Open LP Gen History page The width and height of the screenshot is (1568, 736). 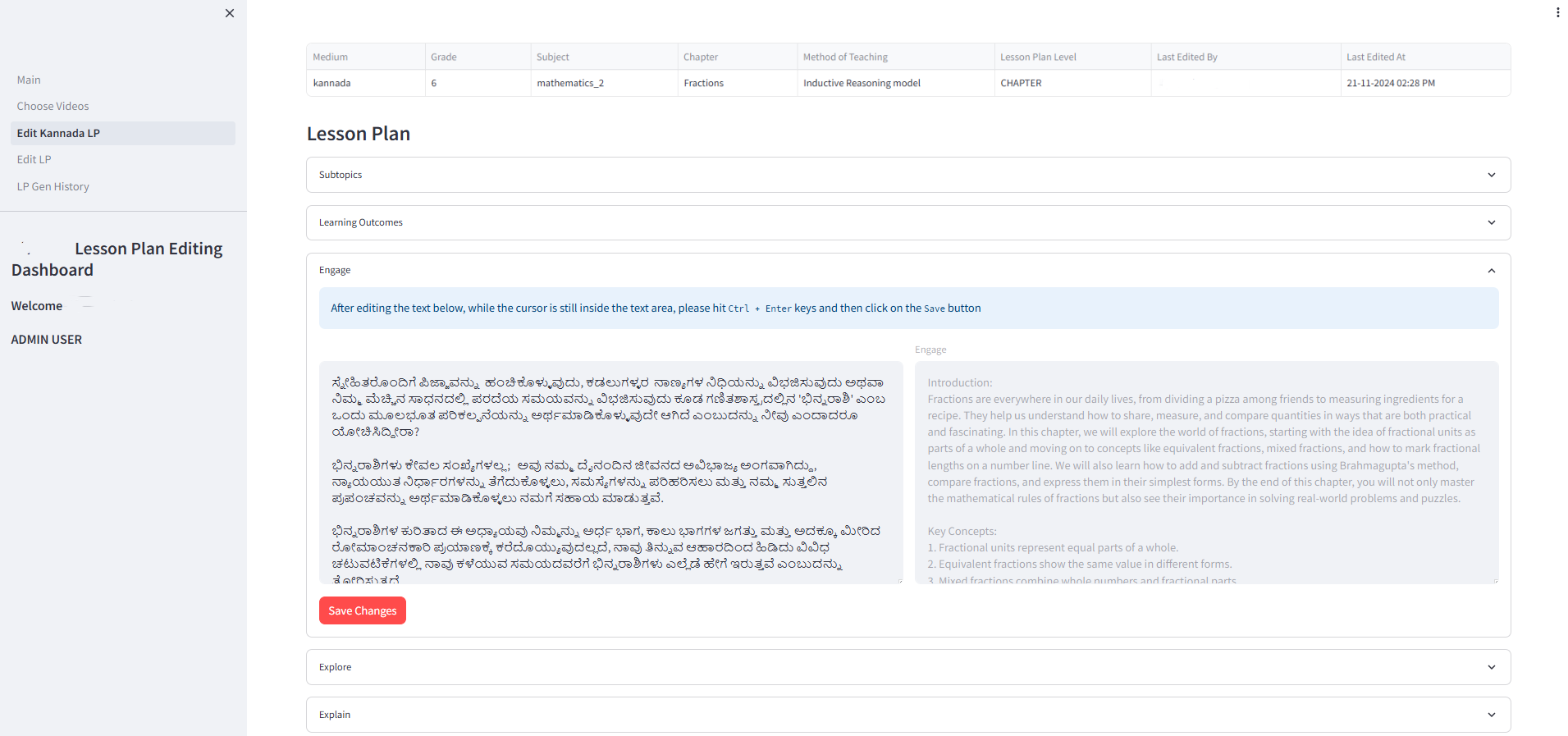tap(53, 186)
